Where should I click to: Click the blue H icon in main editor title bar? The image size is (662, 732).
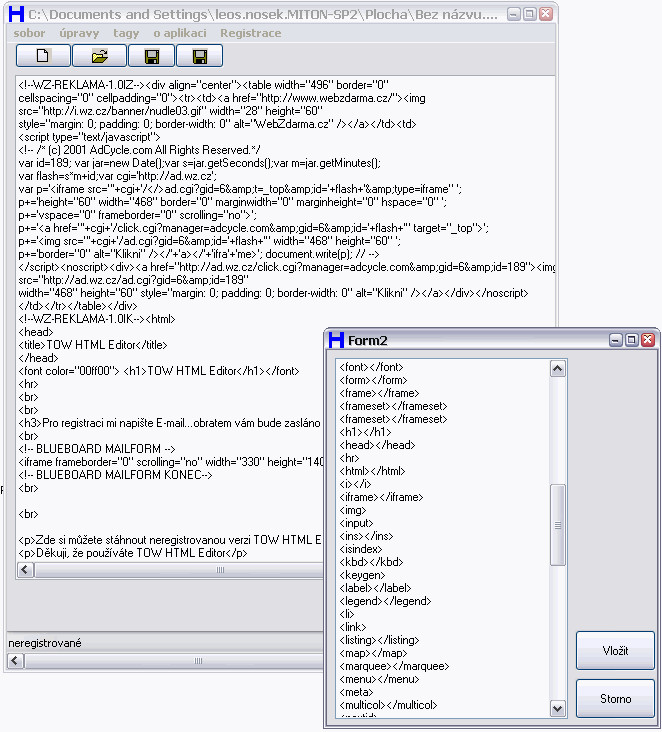[x=16, y=14]
